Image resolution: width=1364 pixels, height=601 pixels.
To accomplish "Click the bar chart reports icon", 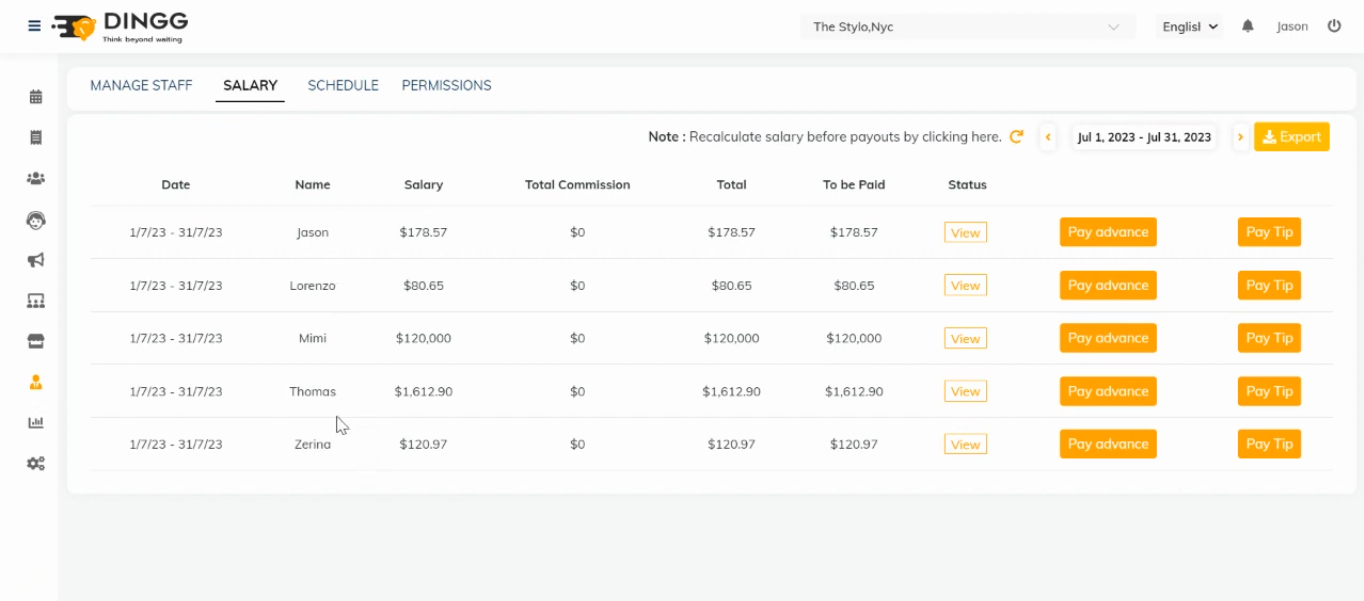I will tap(36, 423).
